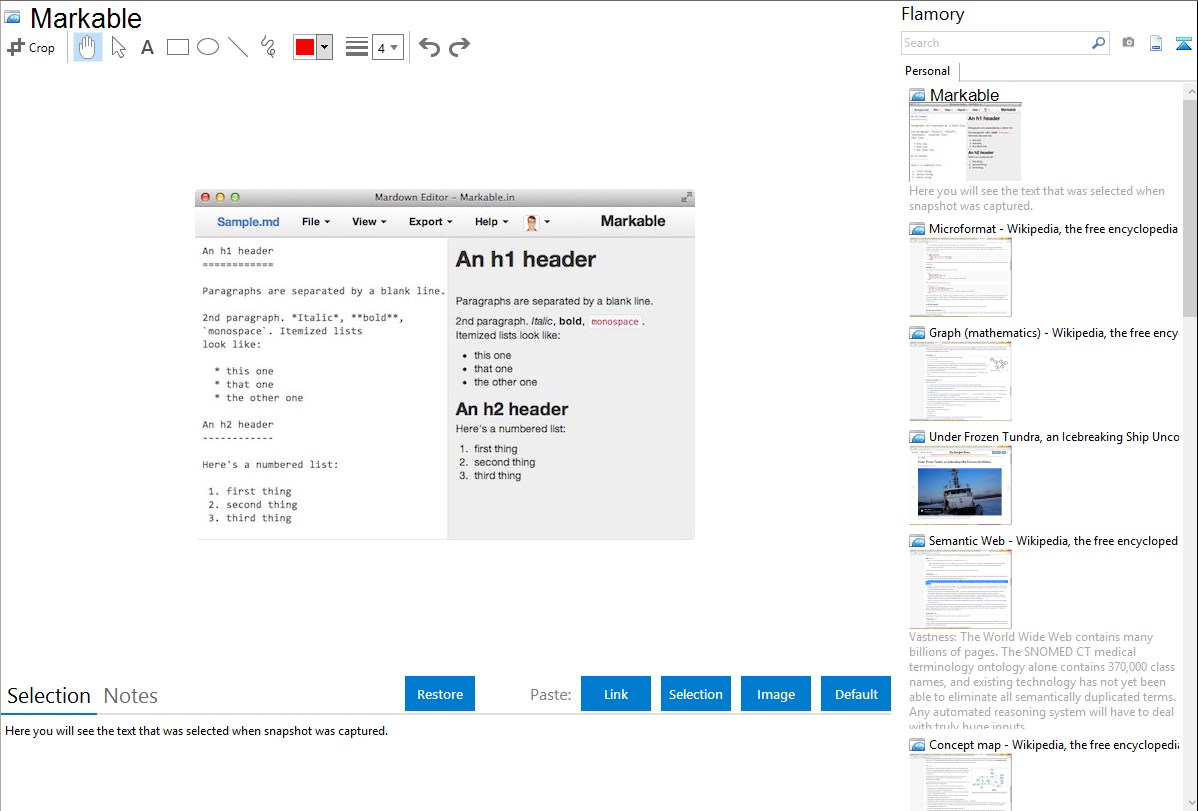Click the 'An h1 header' preview heading
This screenshot has width=1198, height=811.
pos(526,259)
